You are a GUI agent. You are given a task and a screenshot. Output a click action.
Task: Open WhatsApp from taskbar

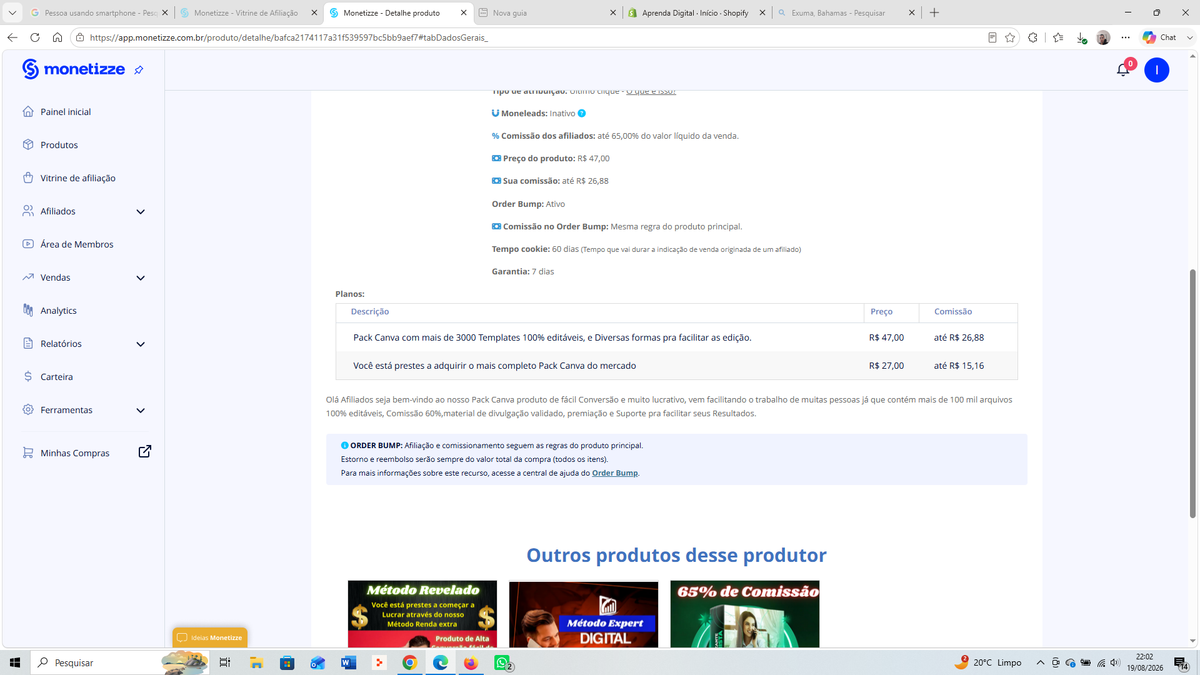[x=503, y=662]
